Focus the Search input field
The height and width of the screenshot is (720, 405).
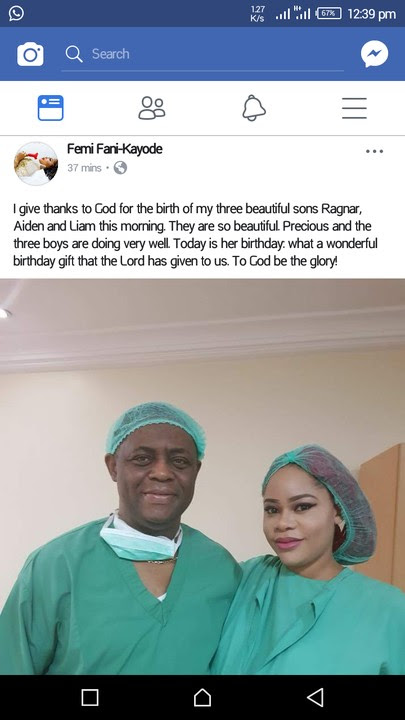(x=202, y=54)
